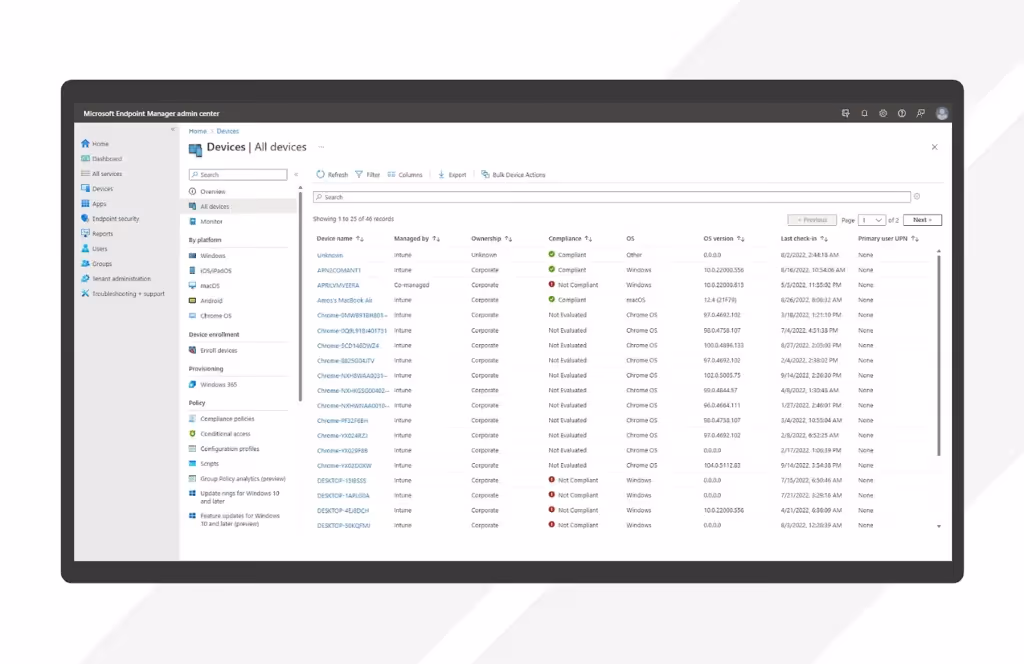The height and width of the screenshot is (664, 1024).
Task: Open Dashboard in the left navigation
Action: click(x=101, y=159)
